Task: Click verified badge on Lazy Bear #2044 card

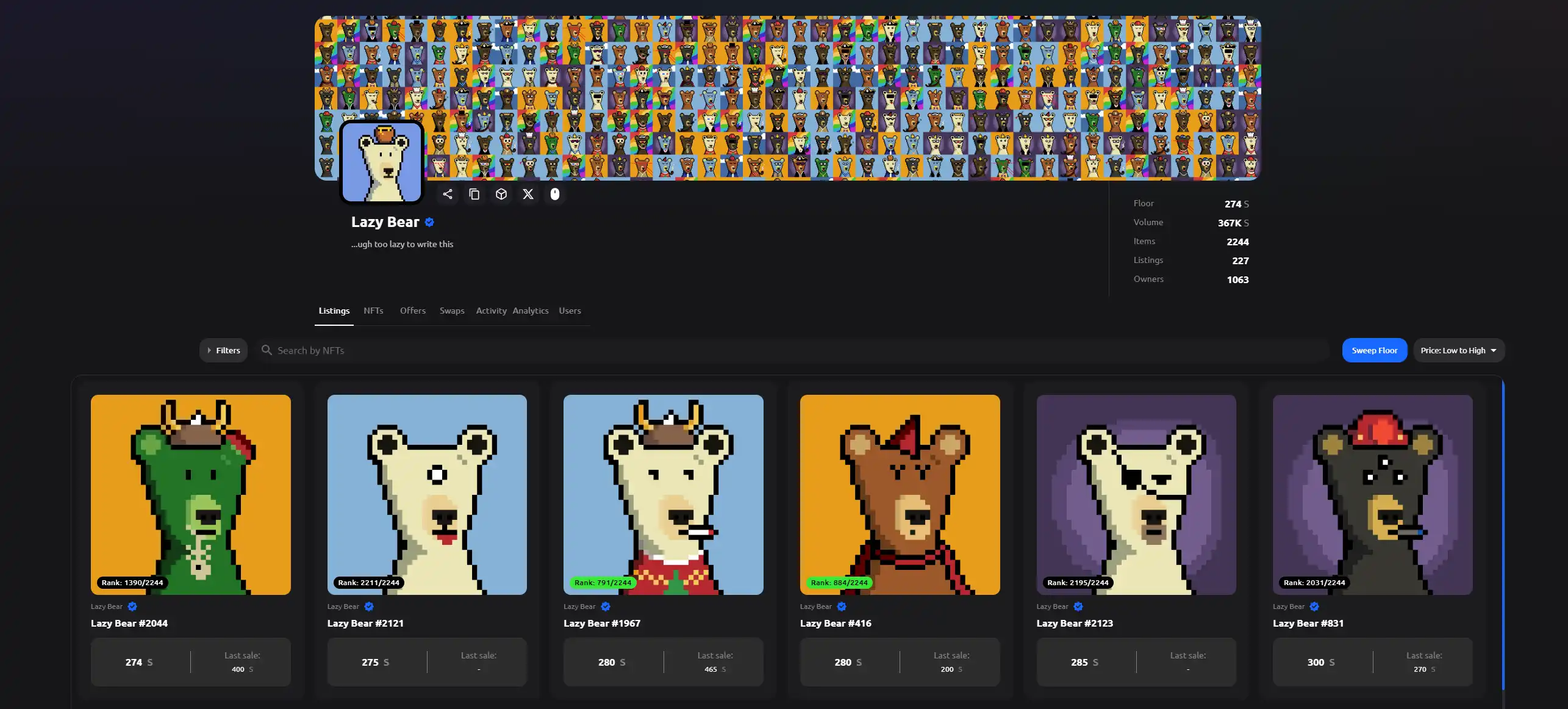Action: click(132, 606)
